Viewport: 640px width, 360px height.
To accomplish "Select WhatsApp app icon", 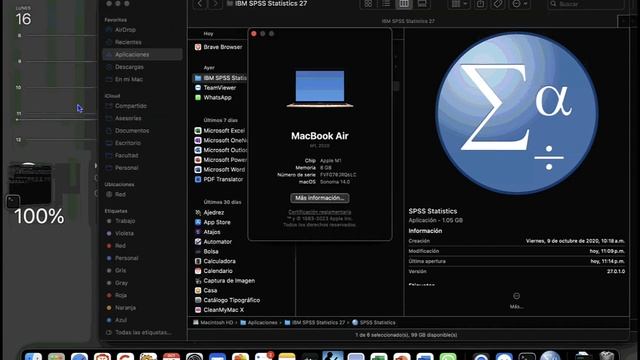I will tap(198, 97).
